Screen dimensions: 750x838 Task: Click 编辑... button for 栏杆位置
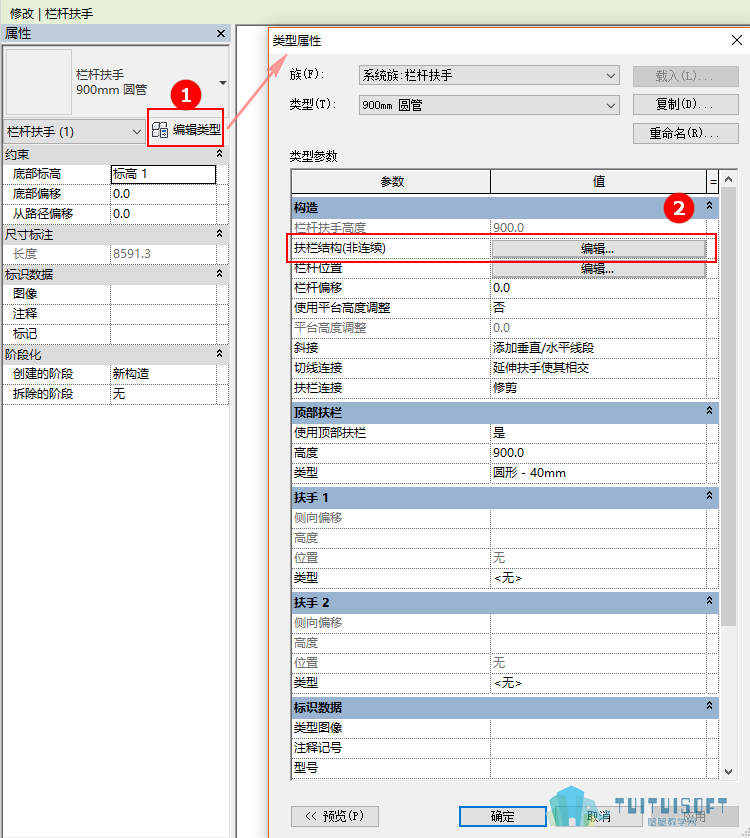[x=598, y=269]
